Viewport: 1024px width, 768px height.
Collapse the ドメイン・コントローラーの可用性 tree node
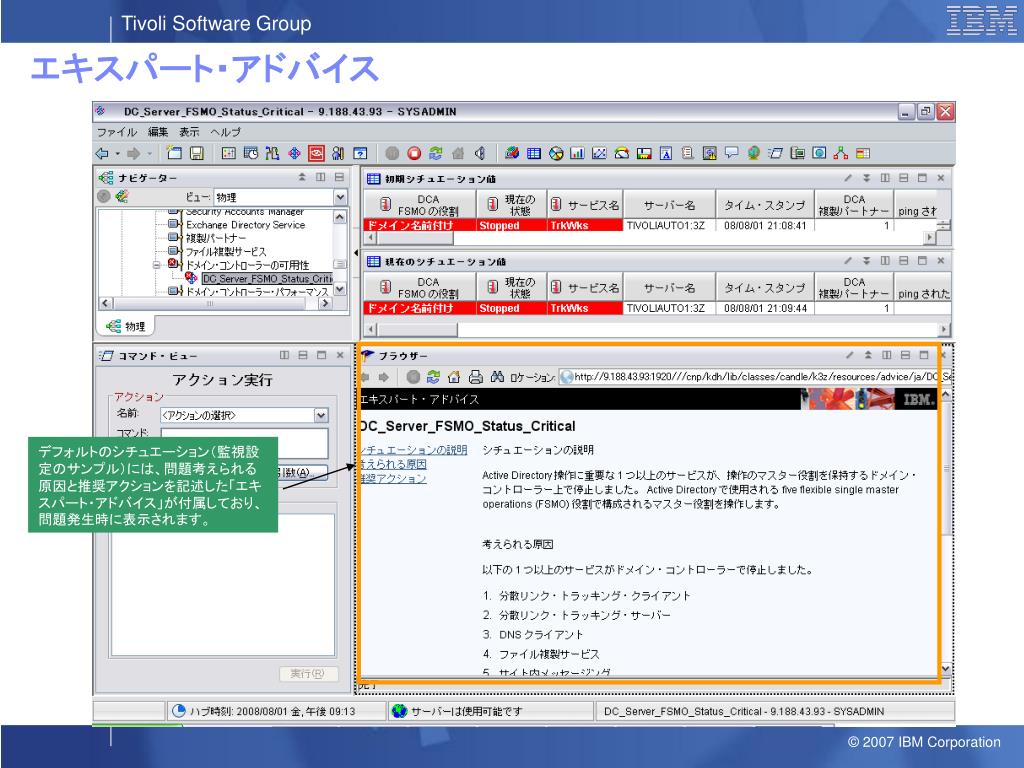(x=157, y=265)
